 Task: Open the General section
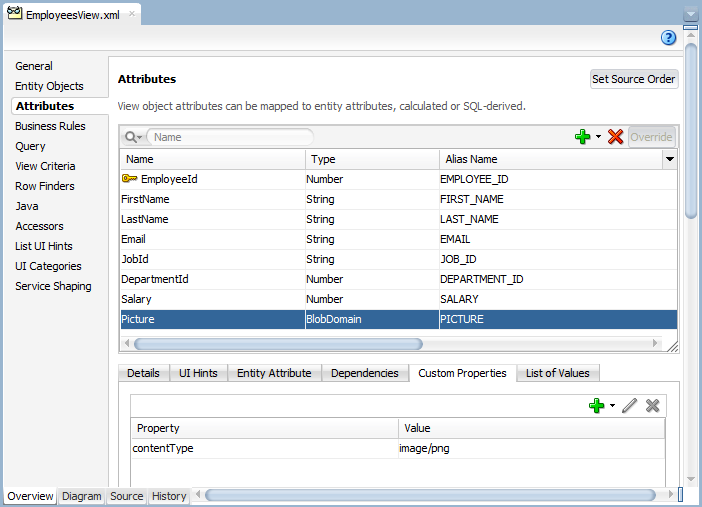[34, 66]
